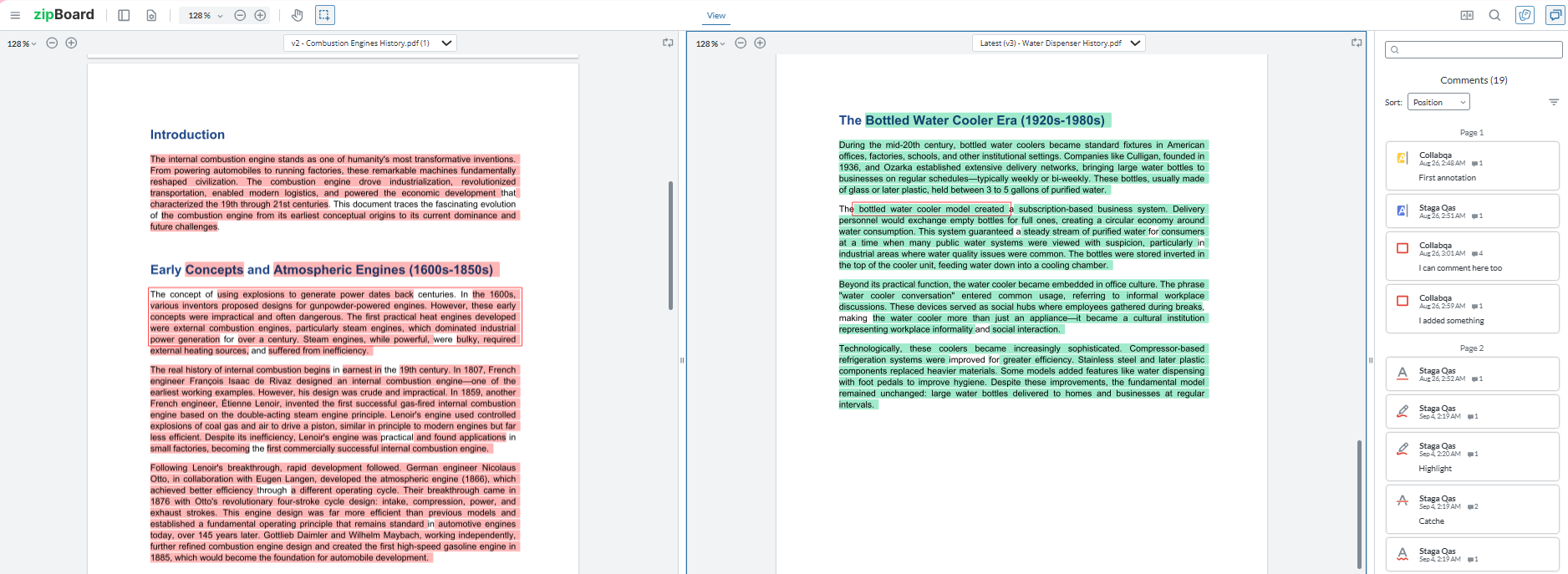Screen dimensions: 1568x574
Task: Click red rectangle annotation on left document paragraph
Action: coord(335,317)
